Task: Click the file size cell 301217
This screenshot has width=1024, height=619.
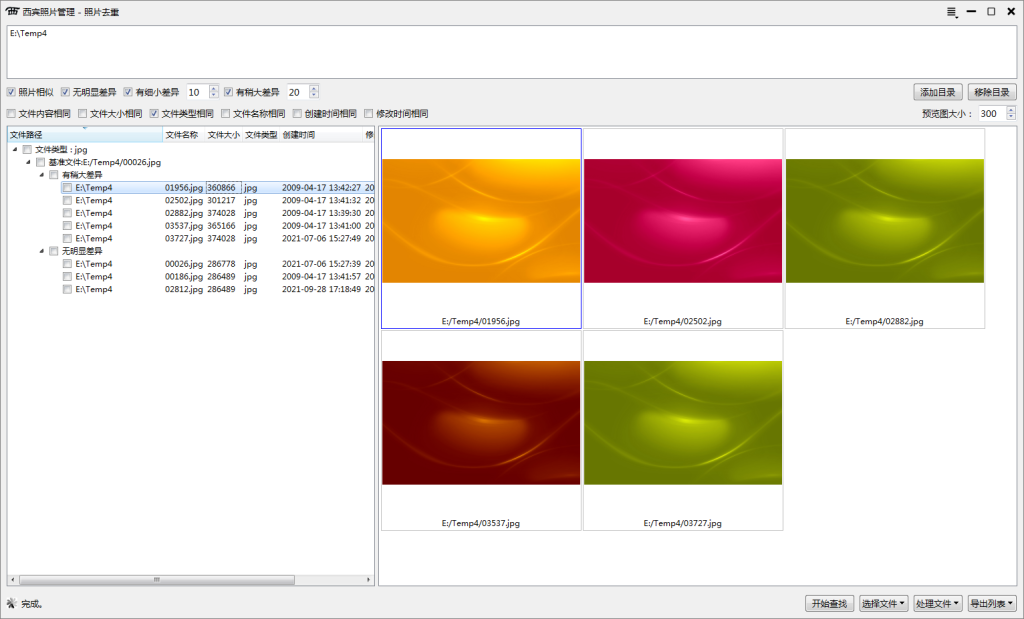Action: [221, 200]
